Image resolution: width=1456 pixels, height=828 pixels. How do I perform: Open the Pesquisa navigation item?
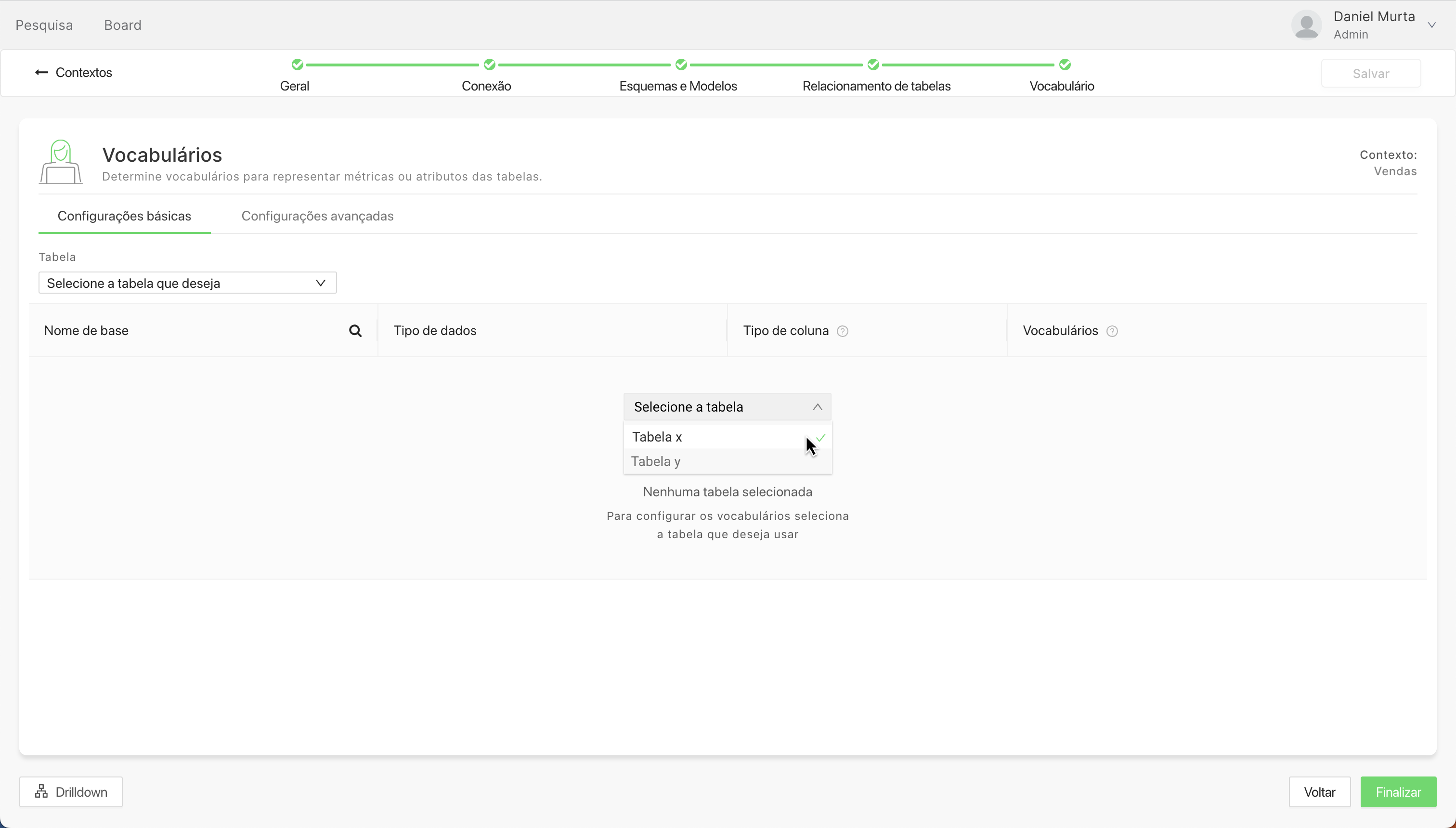click(x=44, y=25)
